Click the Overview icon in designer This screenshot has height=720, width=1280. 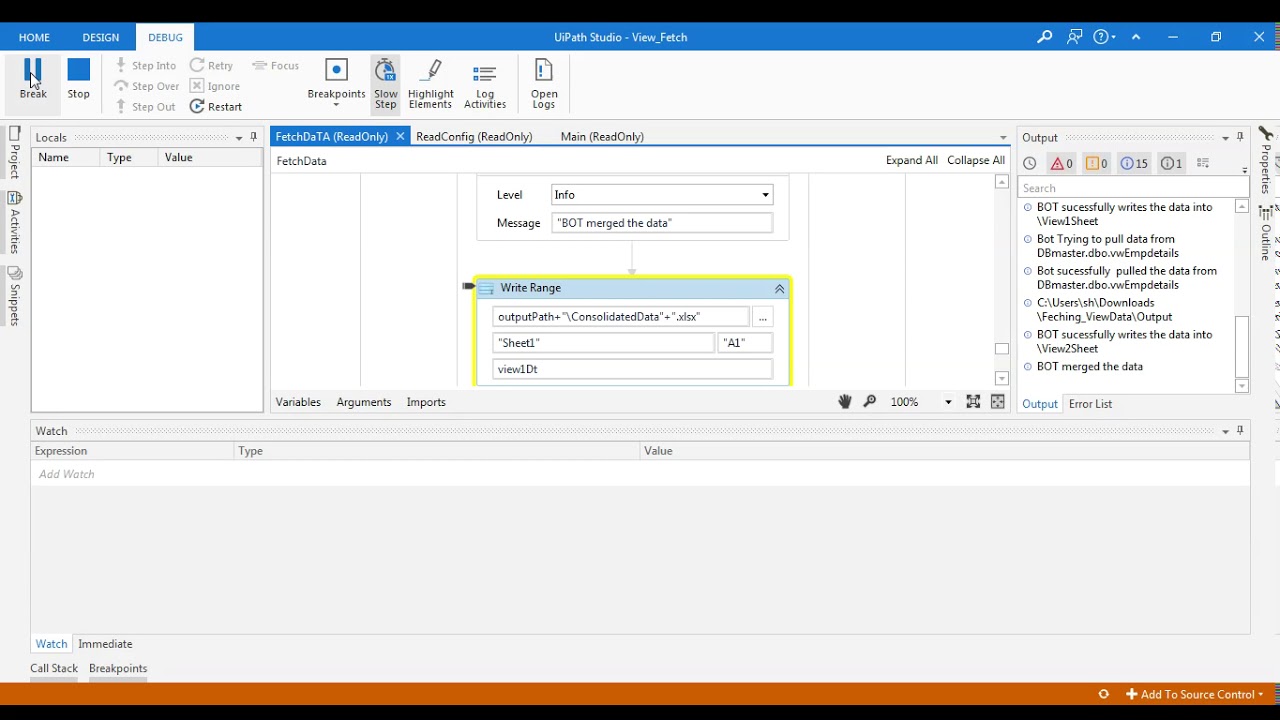click(x=997, y=402)
